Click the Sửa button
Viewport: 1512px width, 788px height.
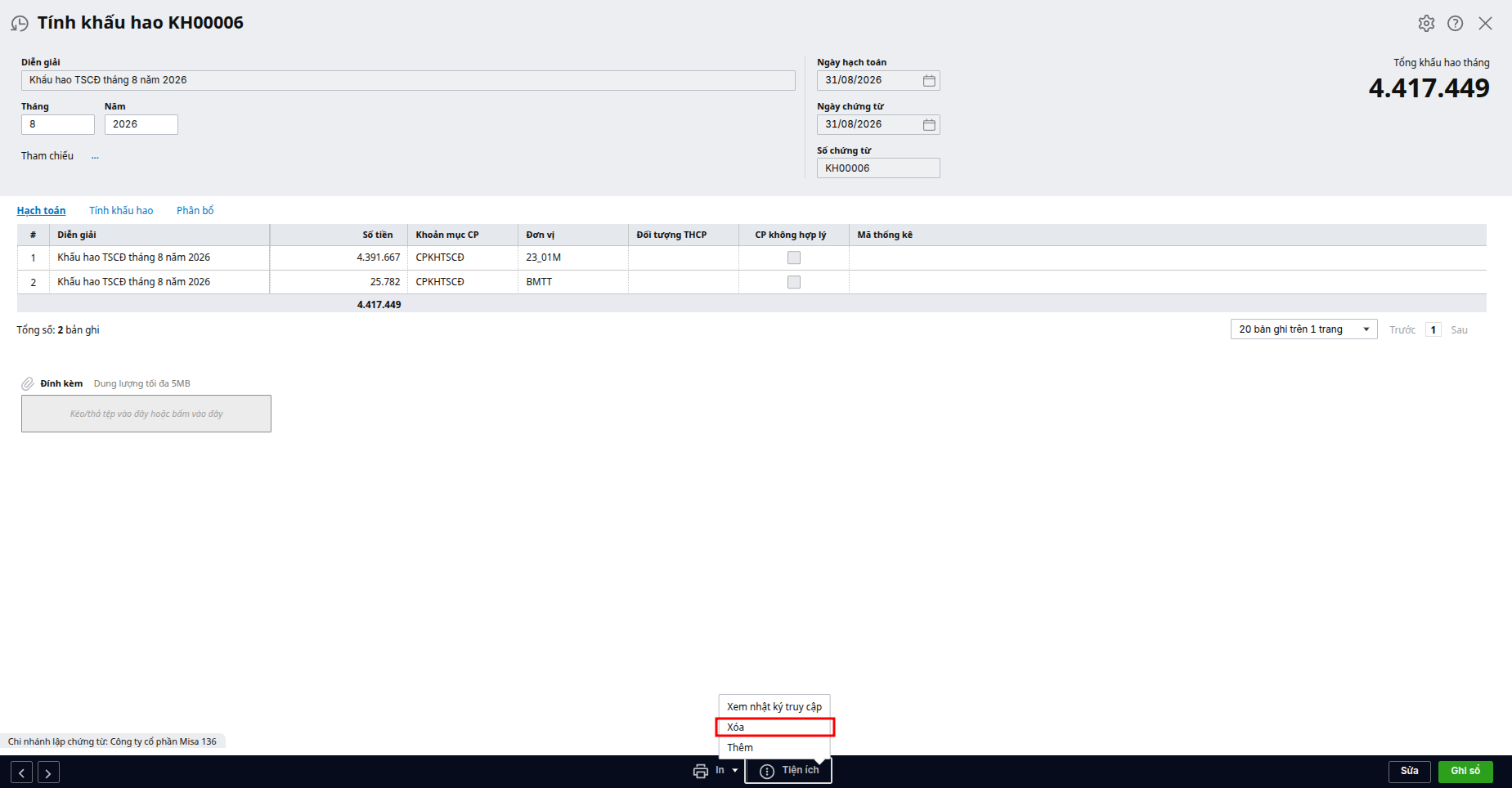(1410, 772)
